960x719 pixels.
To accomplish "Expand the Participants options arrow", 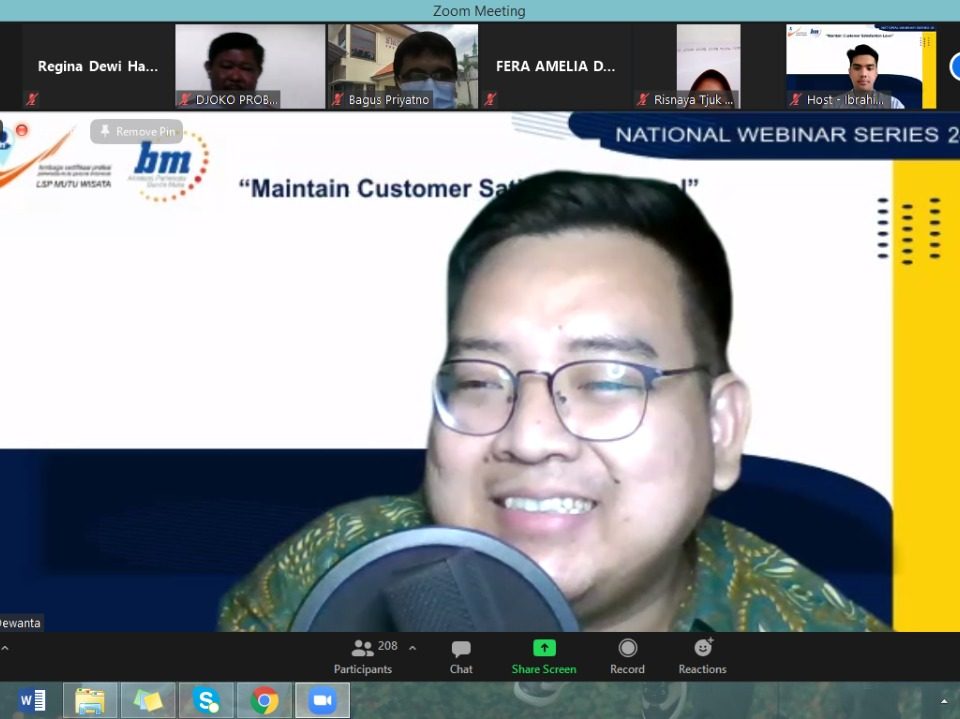I will tap(413, 648).
